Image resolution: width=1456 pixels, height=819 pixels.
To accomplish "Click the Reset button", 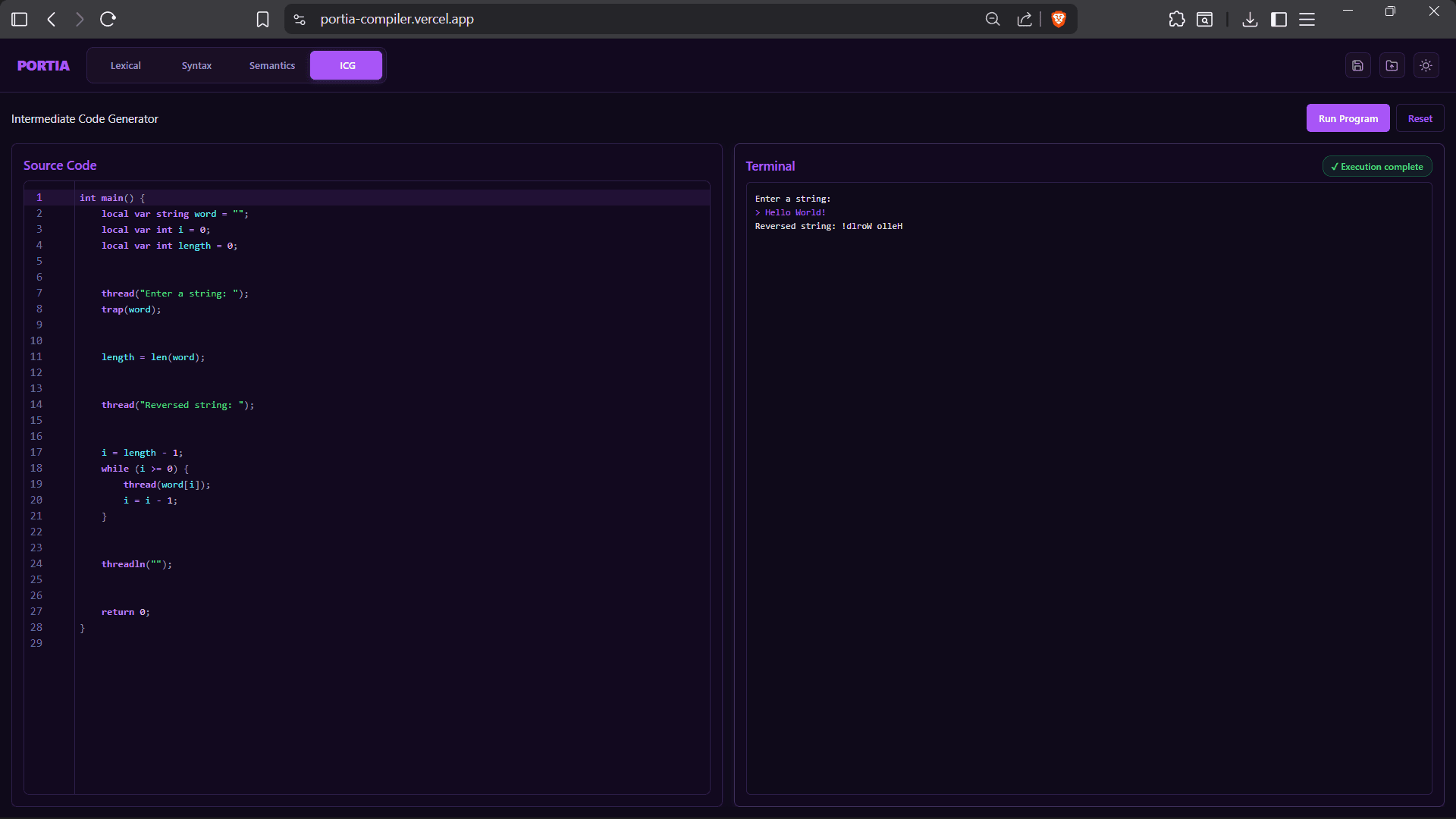I will pyautogui.click(x=1420, y=118).
